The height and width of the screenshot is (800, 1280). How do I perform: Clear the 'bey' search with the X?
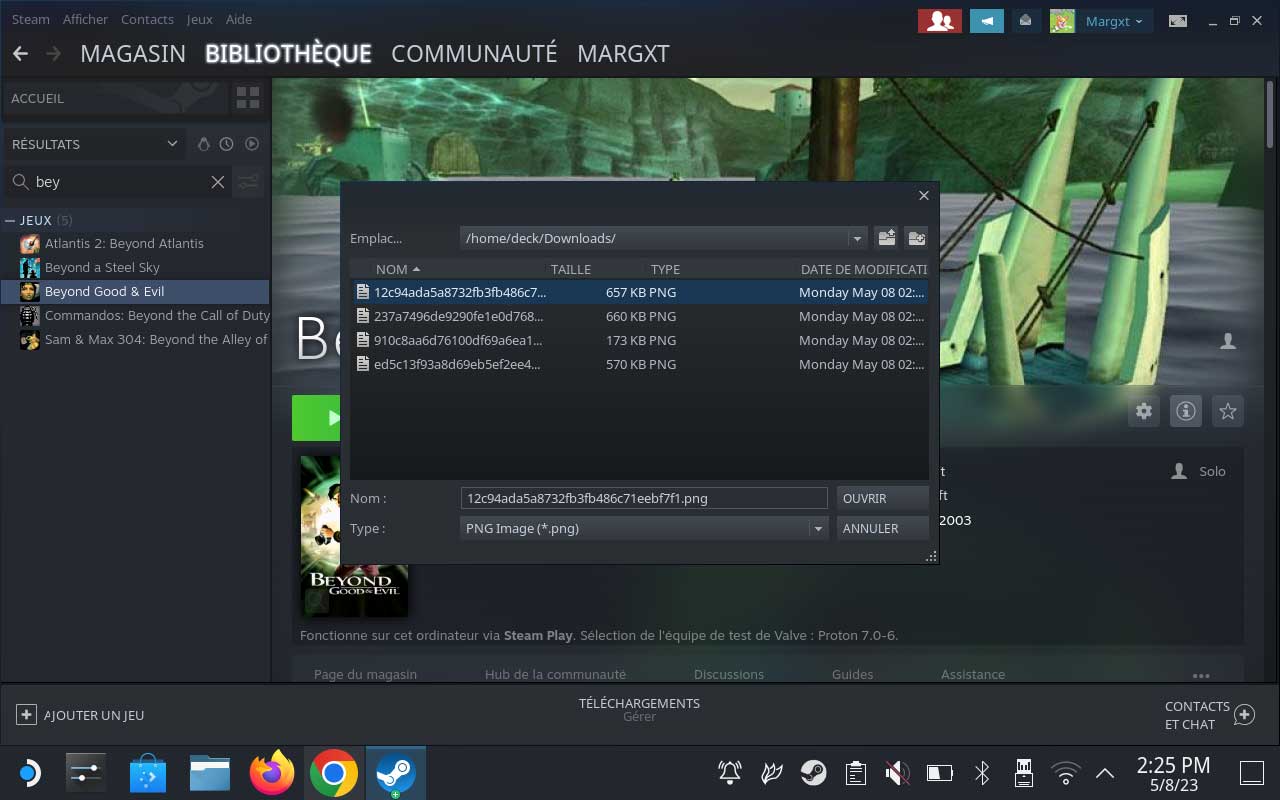pos(217,182)
